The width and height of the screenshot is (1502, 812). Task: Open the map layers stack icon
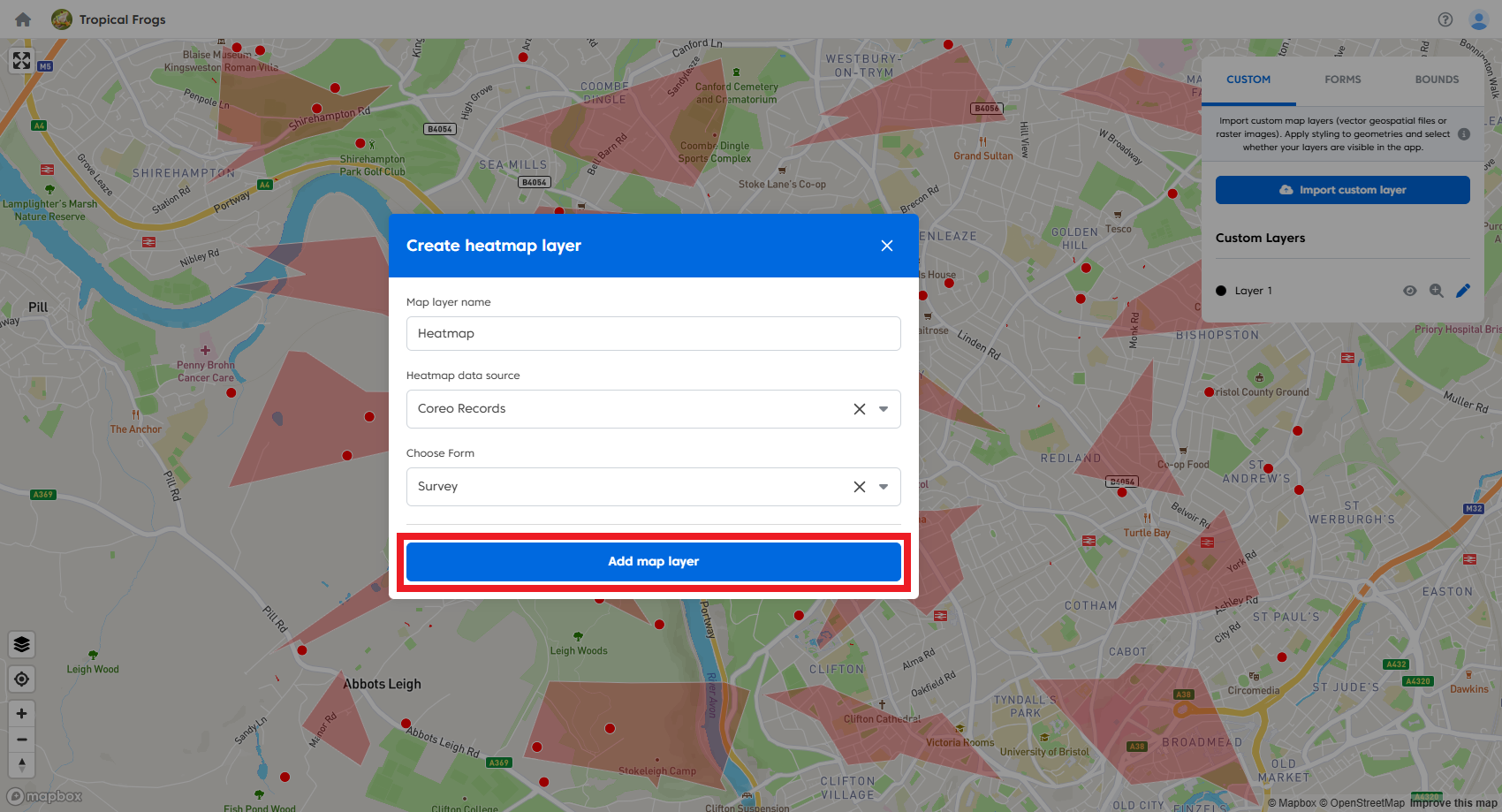tap(22, 644)
